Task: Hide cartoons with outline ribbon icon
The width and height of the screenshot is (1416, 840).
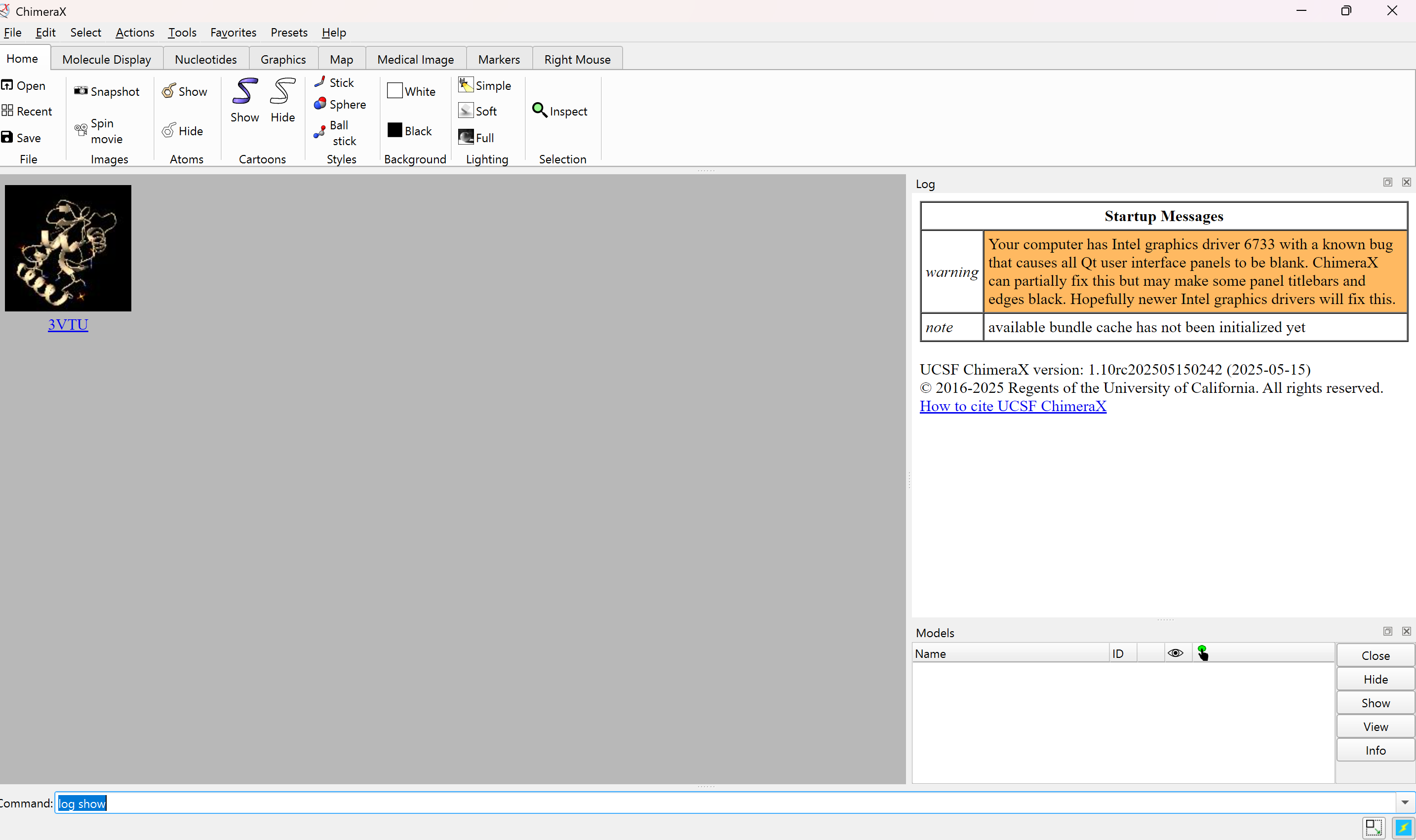Action: pyautogui.click(x=282, y=92)
